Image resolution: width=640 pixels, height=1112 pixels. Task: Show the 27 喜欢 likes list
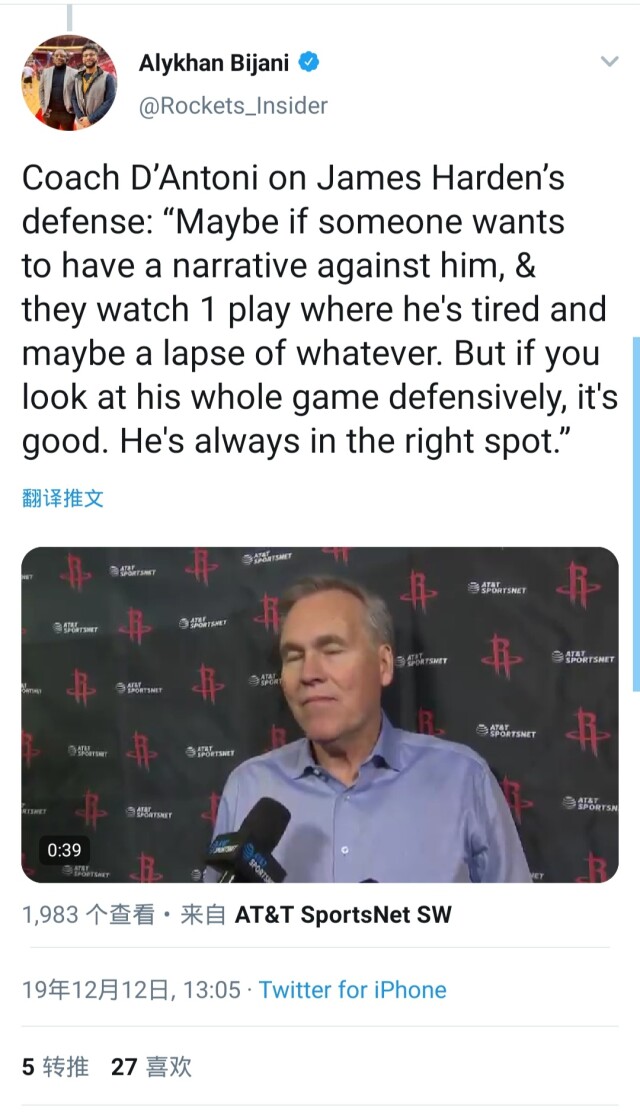[x=151, y=1066]
